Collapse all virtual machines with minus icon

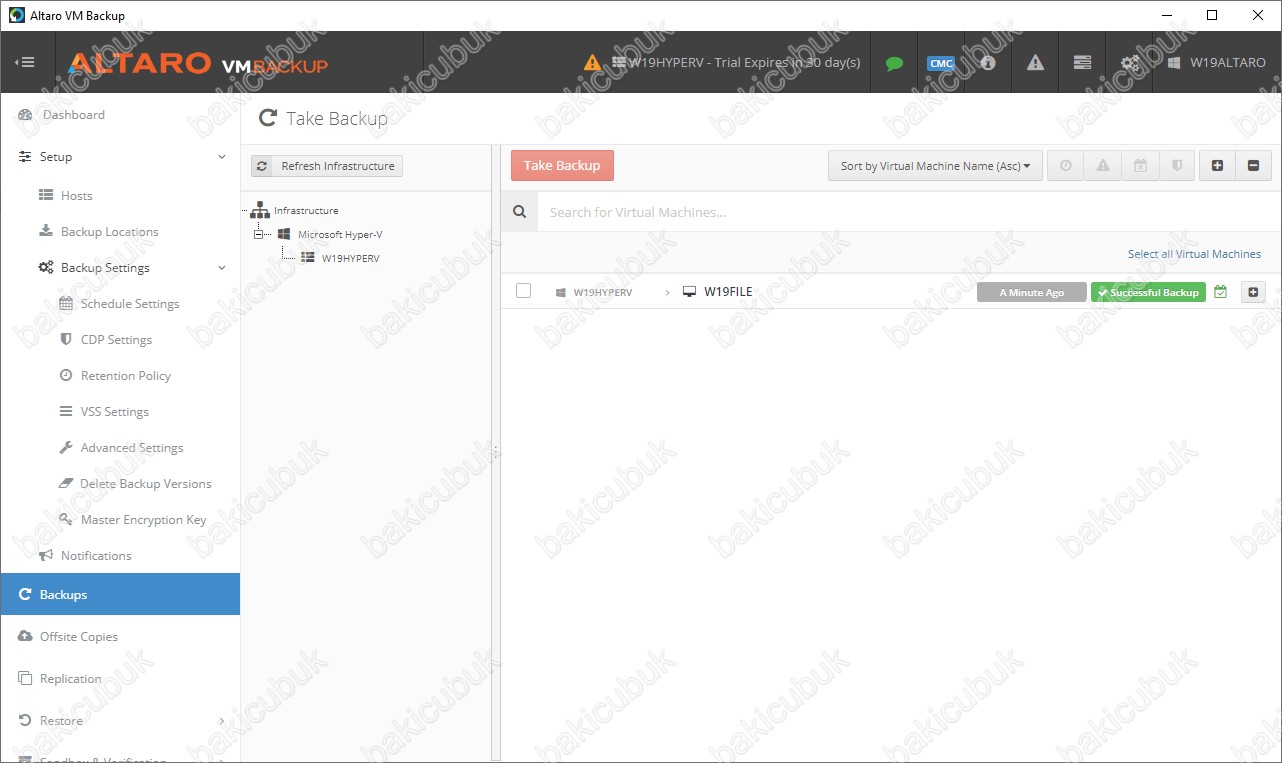[x=1254, y=166]
